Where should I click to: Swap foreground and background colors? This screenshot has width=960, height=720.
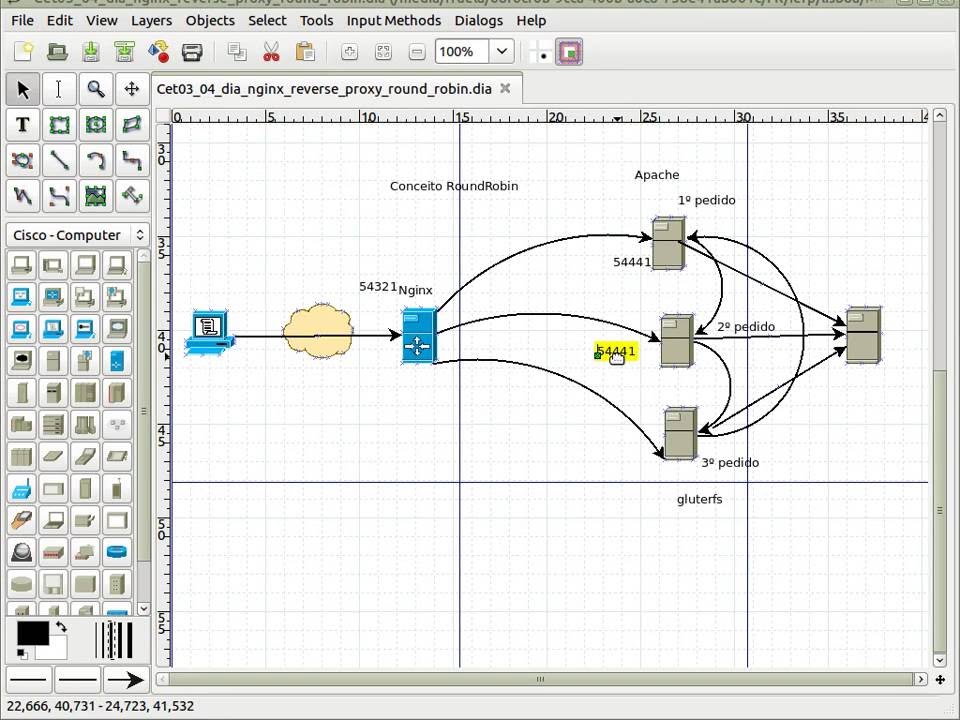[61, 626]
